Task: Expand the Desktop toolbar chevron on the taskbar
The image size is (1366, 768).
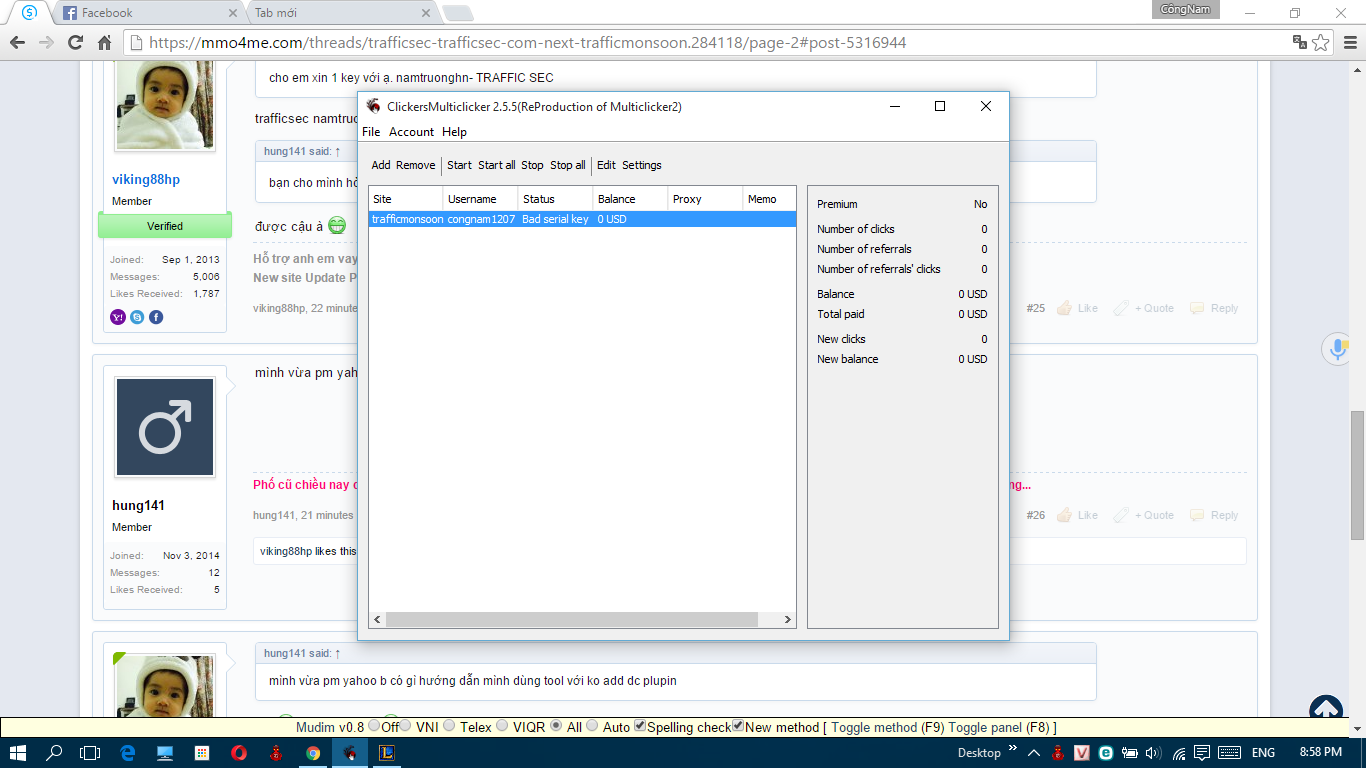Action: point(1013,749)
